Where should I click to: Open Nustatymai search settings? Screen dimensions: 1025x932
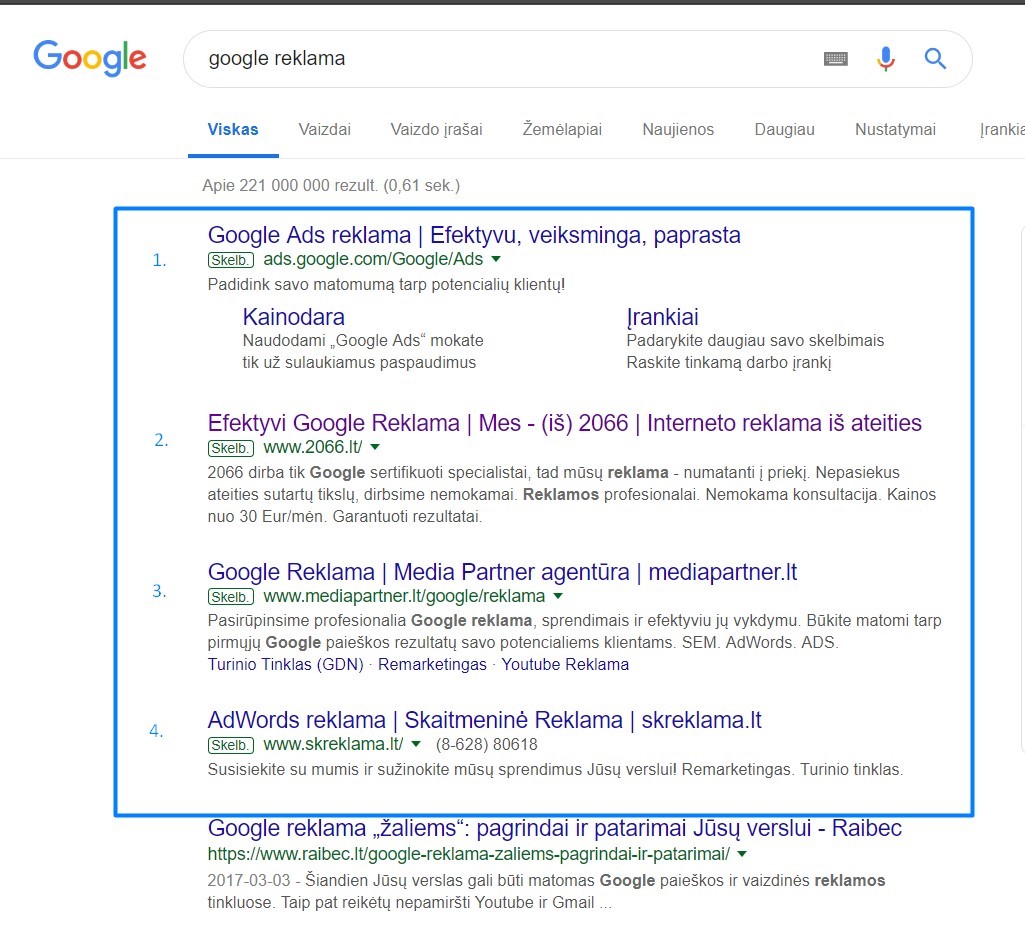pos(896,129)
